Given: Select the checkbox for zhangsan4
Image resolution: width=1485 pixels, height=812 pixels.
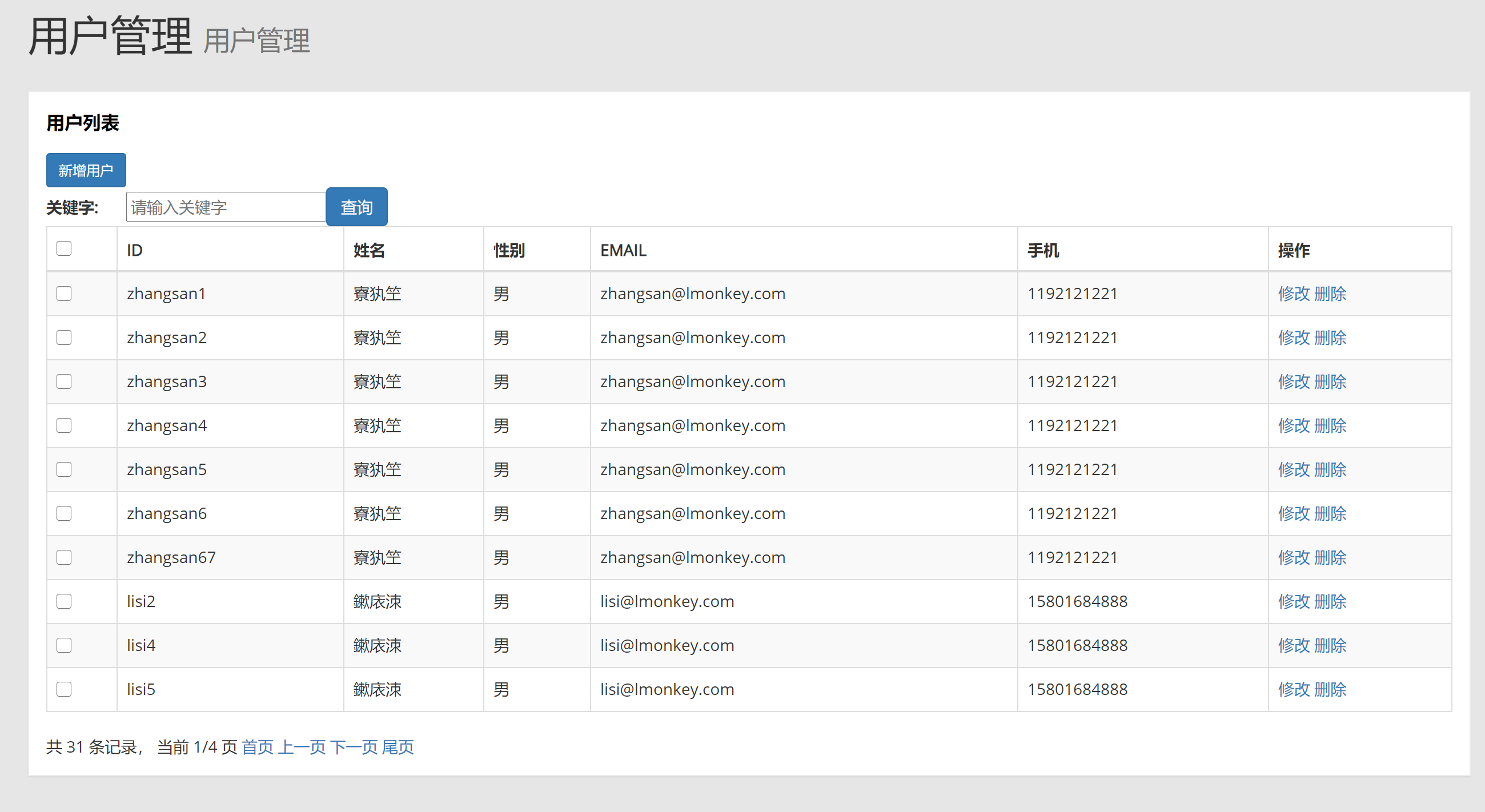Looking at the screenshot, I should (x=64, y=425).
